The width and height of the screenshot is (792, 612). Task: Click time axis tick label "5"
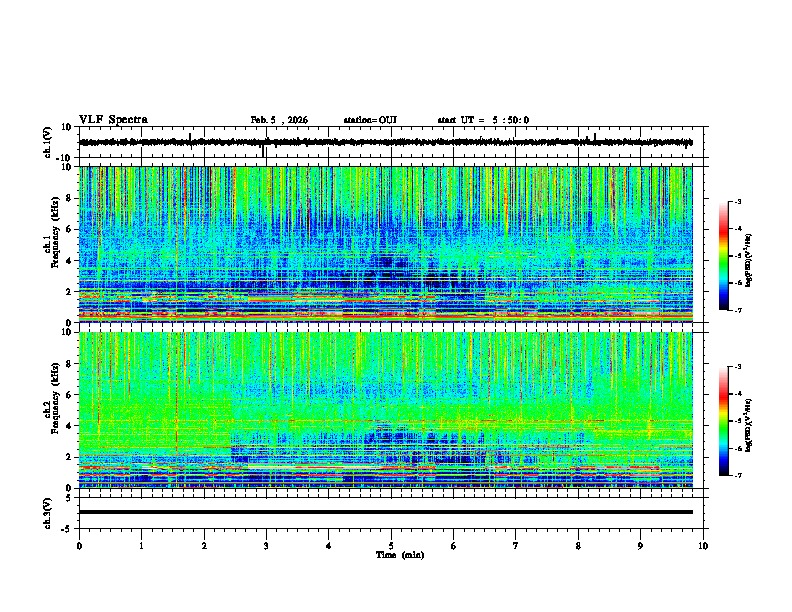391,546
